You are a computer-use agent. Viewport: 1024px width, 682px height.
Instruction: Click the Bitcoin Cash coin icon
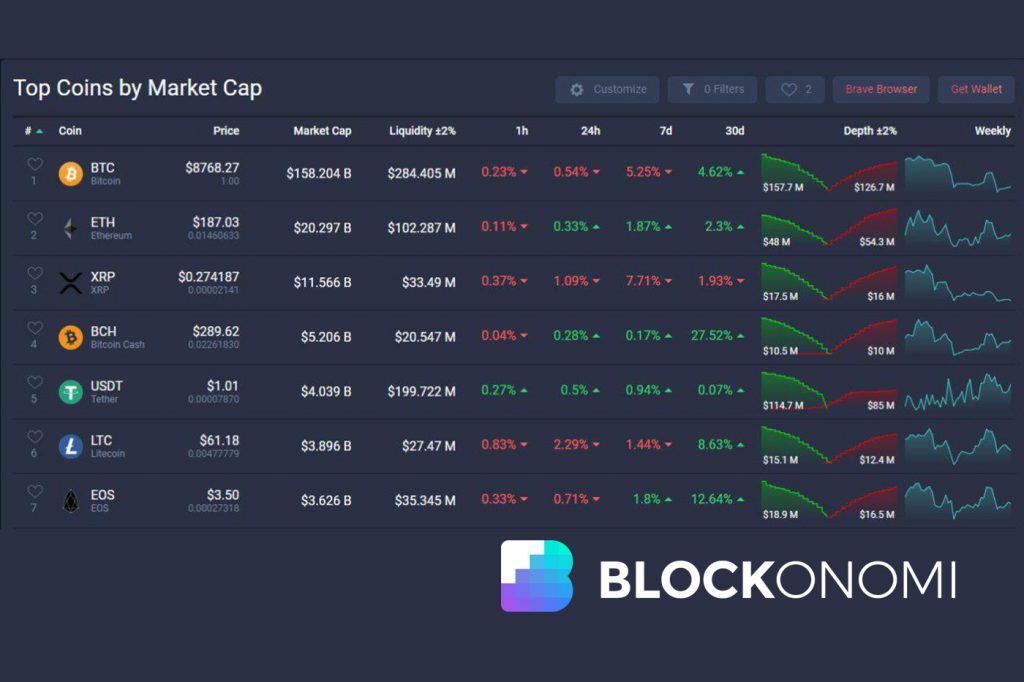[x=70, y=338]
